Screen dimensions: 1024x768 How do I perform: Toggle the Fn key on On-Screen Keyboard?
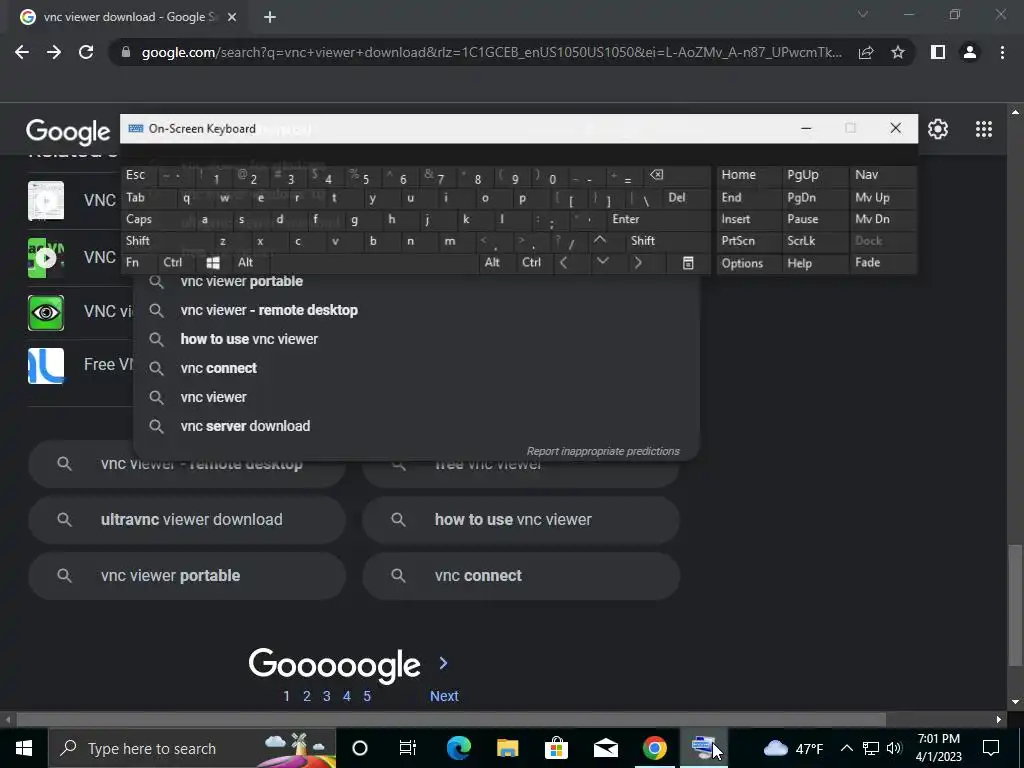[x=133, y=263]
